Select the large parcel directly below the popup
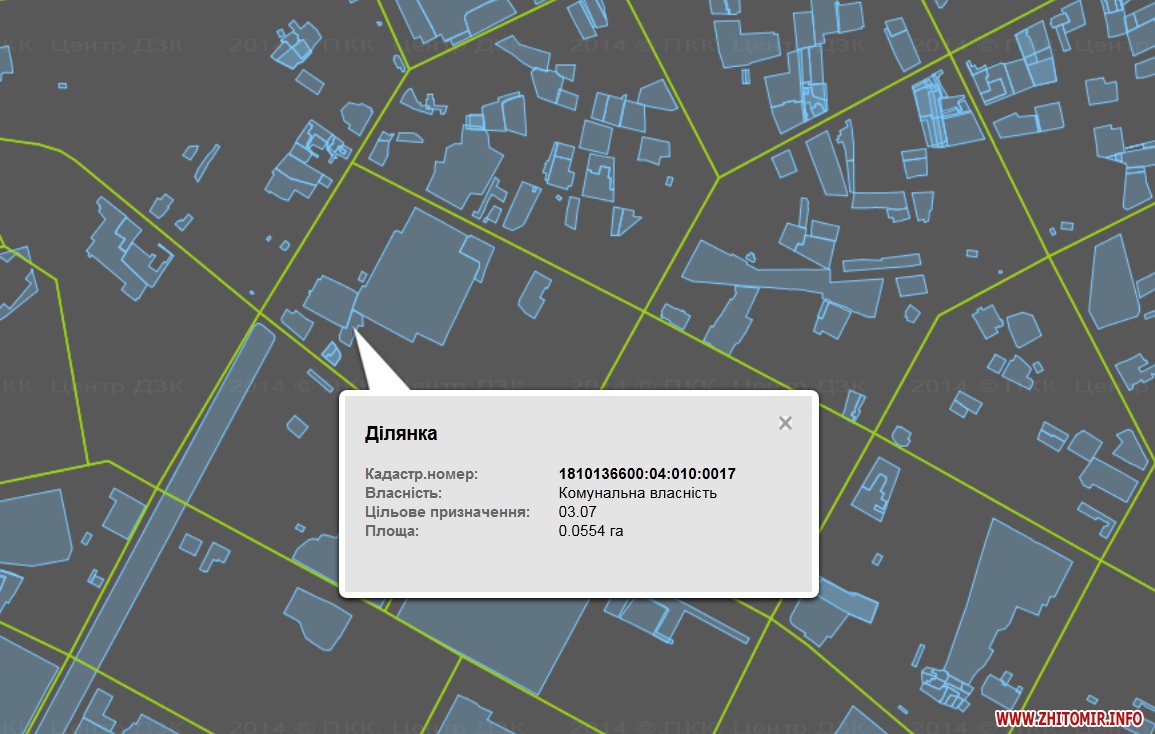Viewport: 1155px width, 734px height. tap(490, 640)
